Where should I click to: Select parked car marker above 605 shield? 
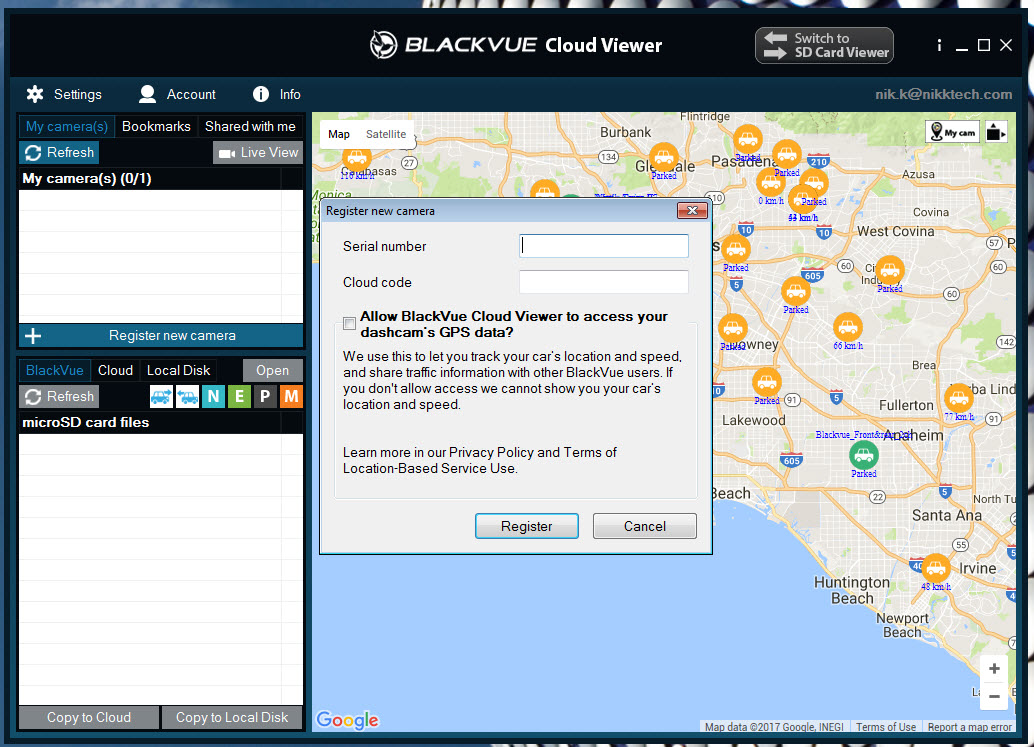[795, 291]
